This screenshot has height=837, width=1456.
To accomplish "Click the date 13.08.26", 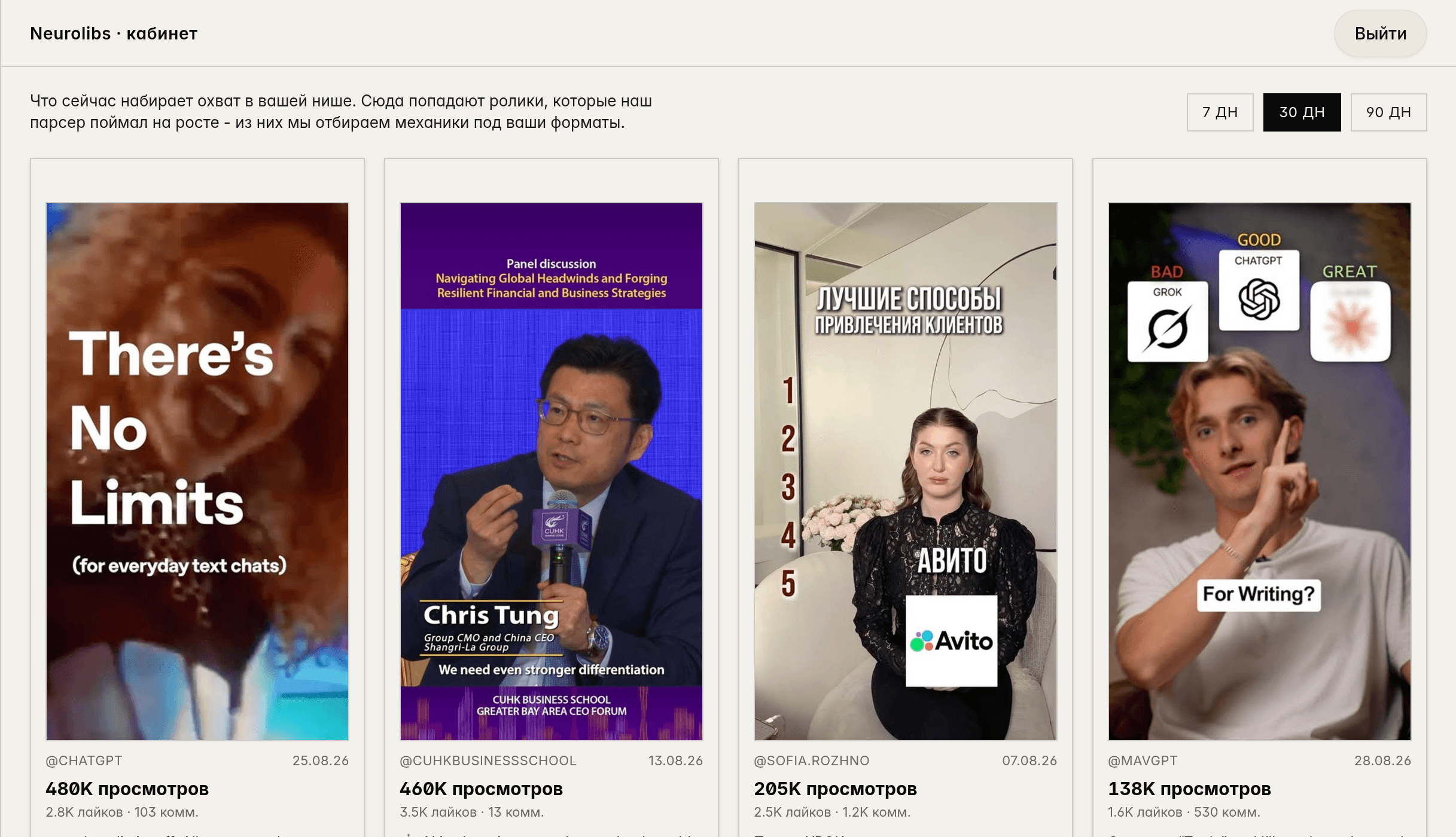I will [x=675, y=760].
